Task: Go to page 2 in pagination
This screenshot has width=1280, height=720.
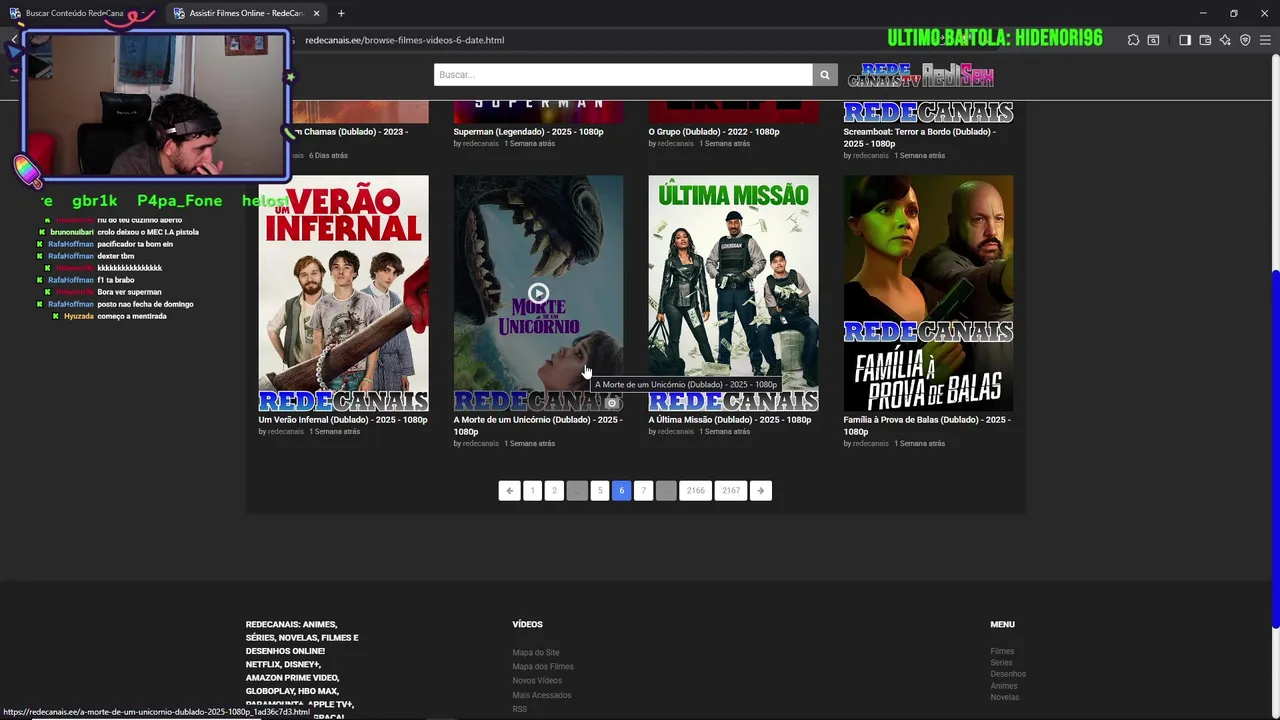Action: pos(554,490)
